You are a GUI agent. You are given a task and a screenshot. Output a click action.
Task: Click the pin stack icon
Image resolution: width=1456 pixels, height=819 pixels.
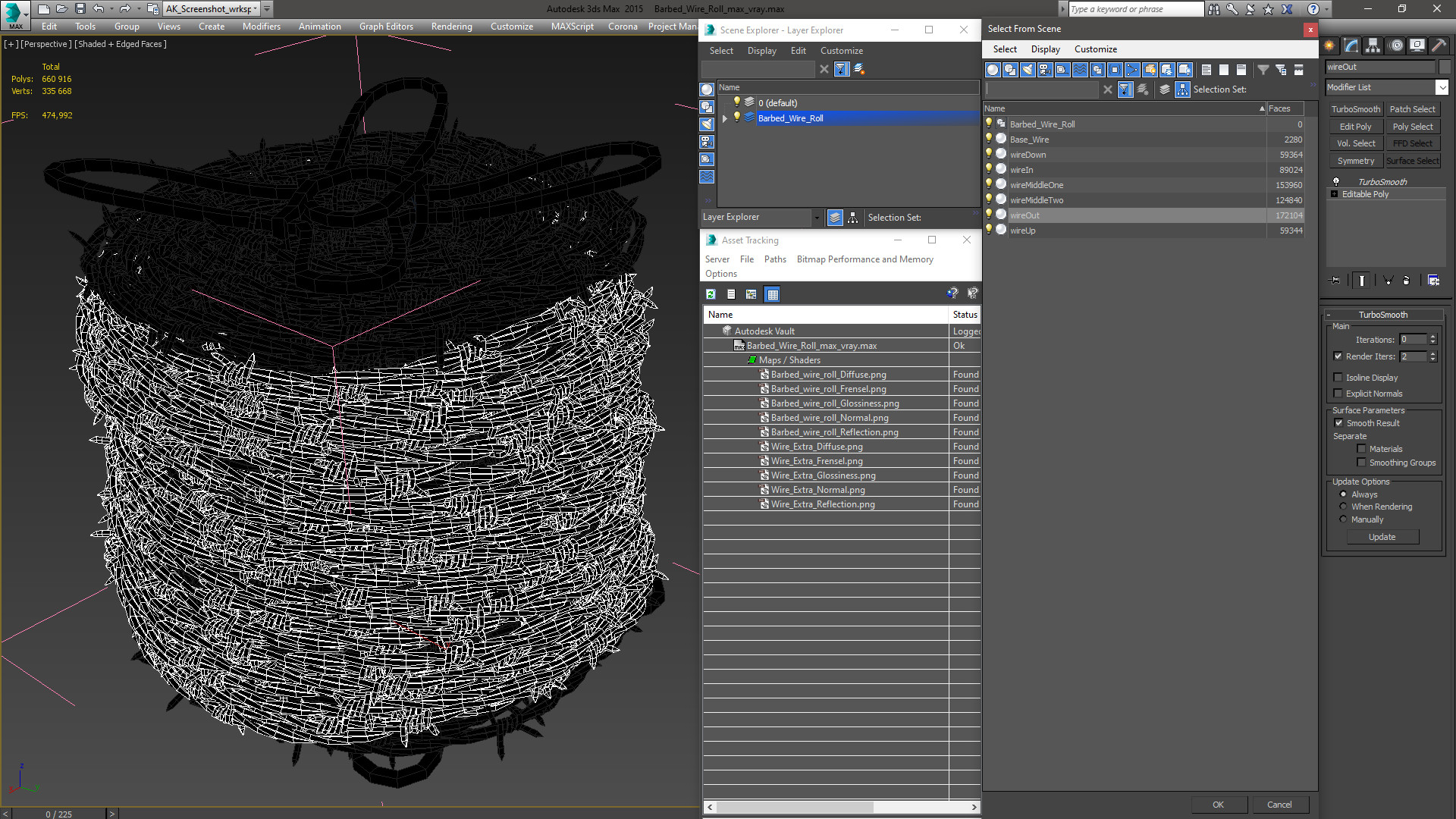[1335, 281]
